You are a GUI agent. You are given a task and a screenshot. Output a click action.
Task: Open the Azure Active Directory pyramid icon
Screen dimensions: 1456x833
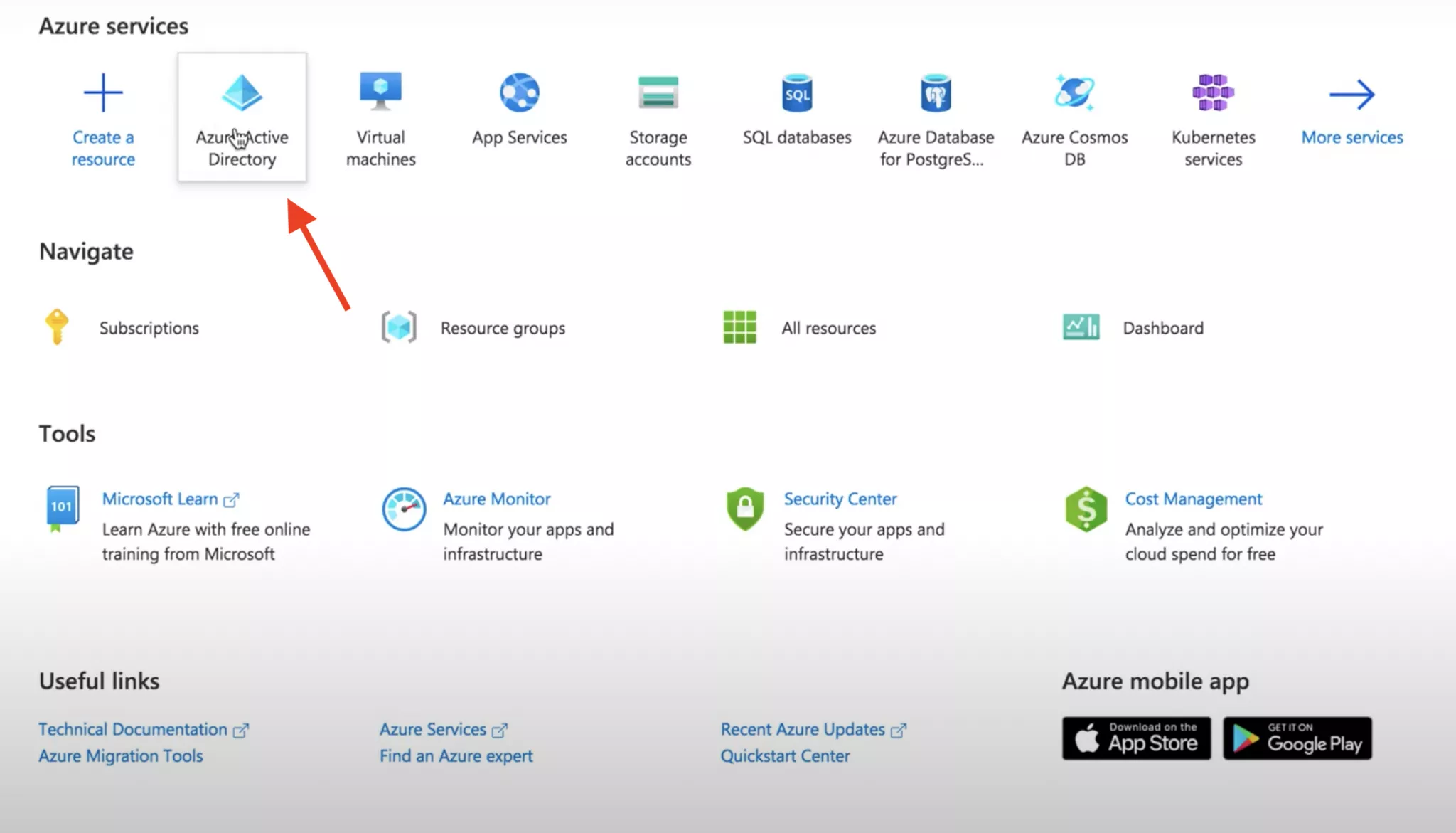pos(242,92)
